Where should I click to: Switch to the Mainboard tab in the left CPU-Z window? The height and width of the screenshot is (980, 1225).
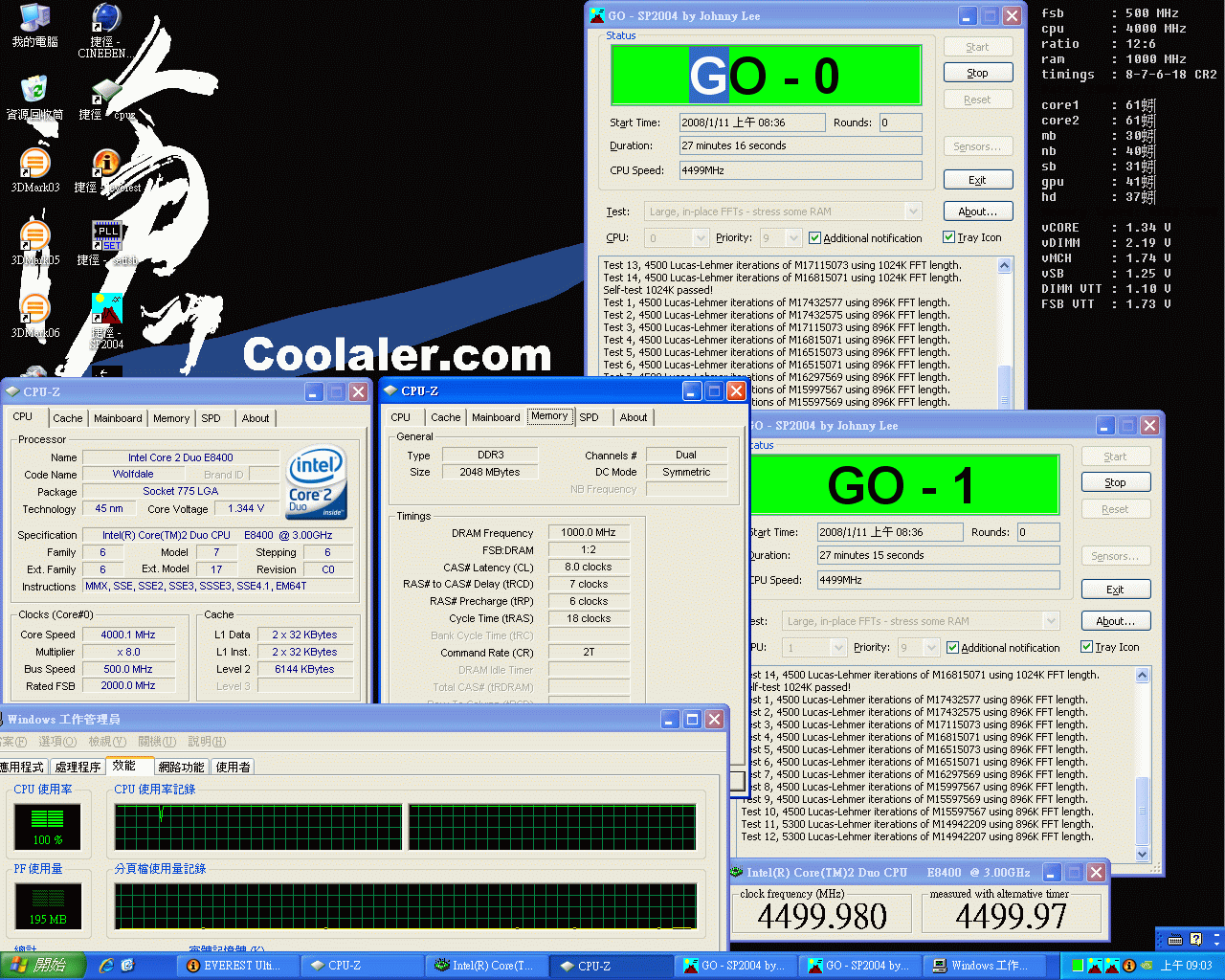pos(118,418)
